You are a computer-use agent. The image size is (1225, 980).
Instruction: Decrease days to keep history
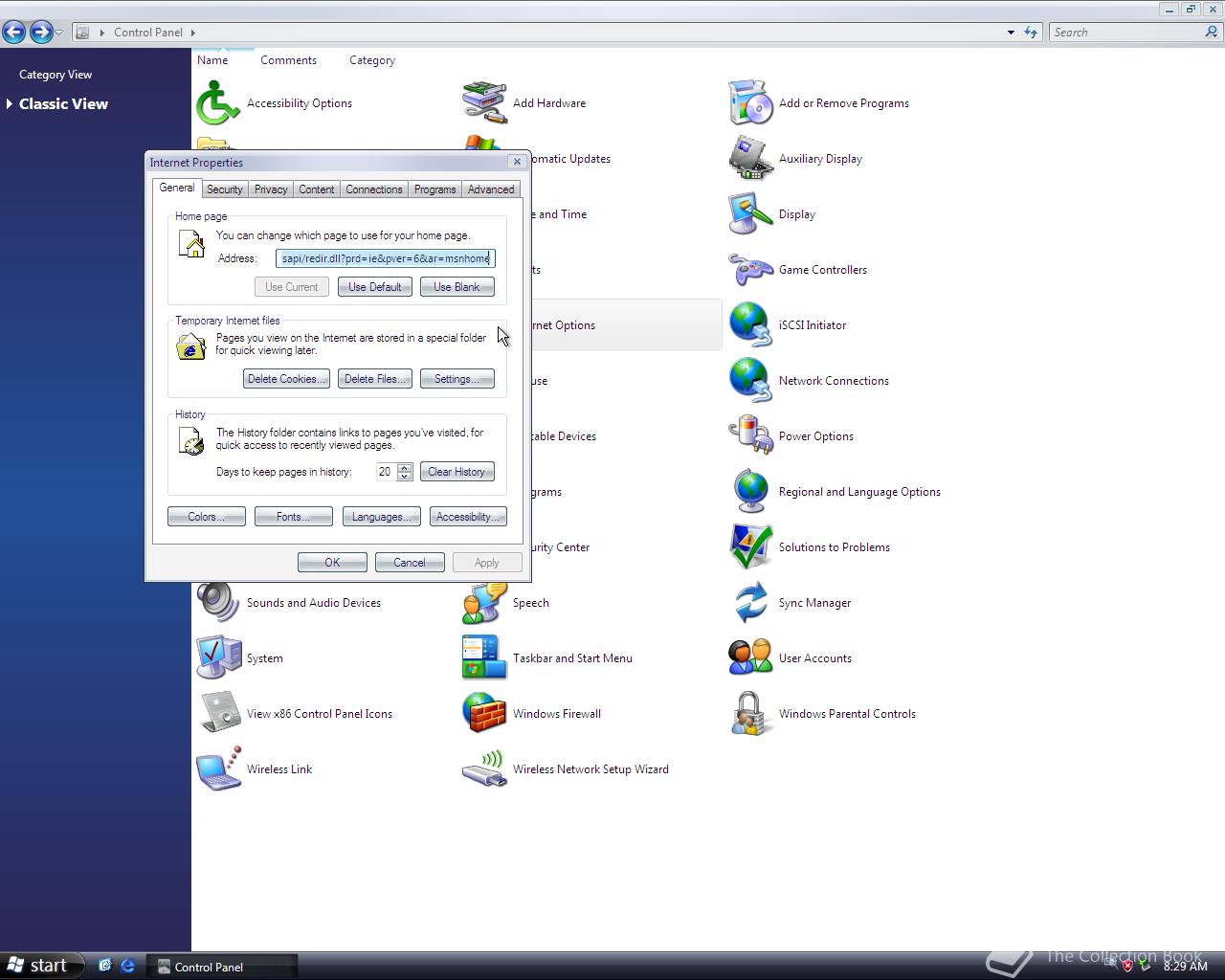[x=405, y=477]
